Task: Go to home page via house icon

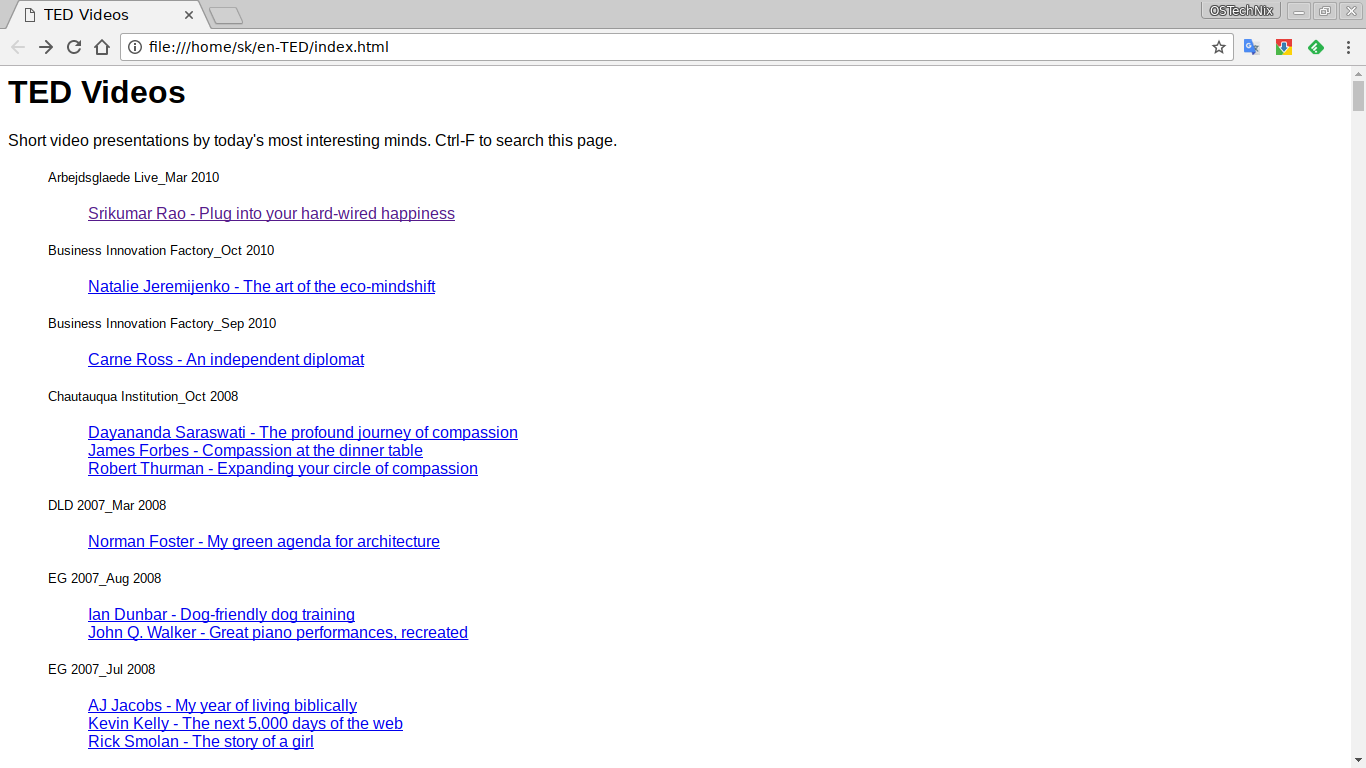Action: click(102, 47)
